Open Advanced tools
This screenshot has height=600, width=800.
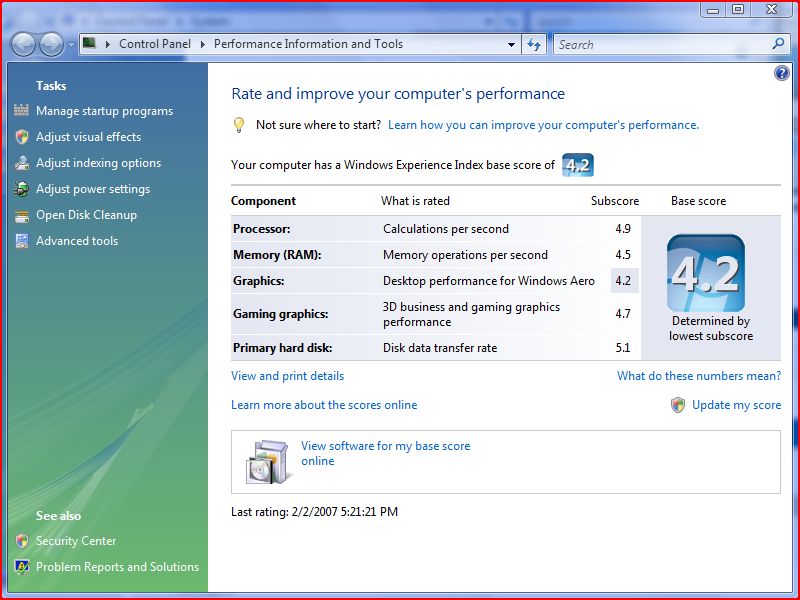pyautogui.click(x=77, y=241)
